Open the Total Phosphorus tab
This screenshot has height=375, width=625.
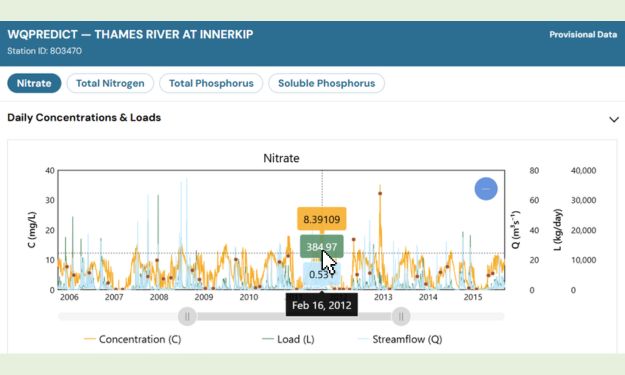[x=211, y=83]
